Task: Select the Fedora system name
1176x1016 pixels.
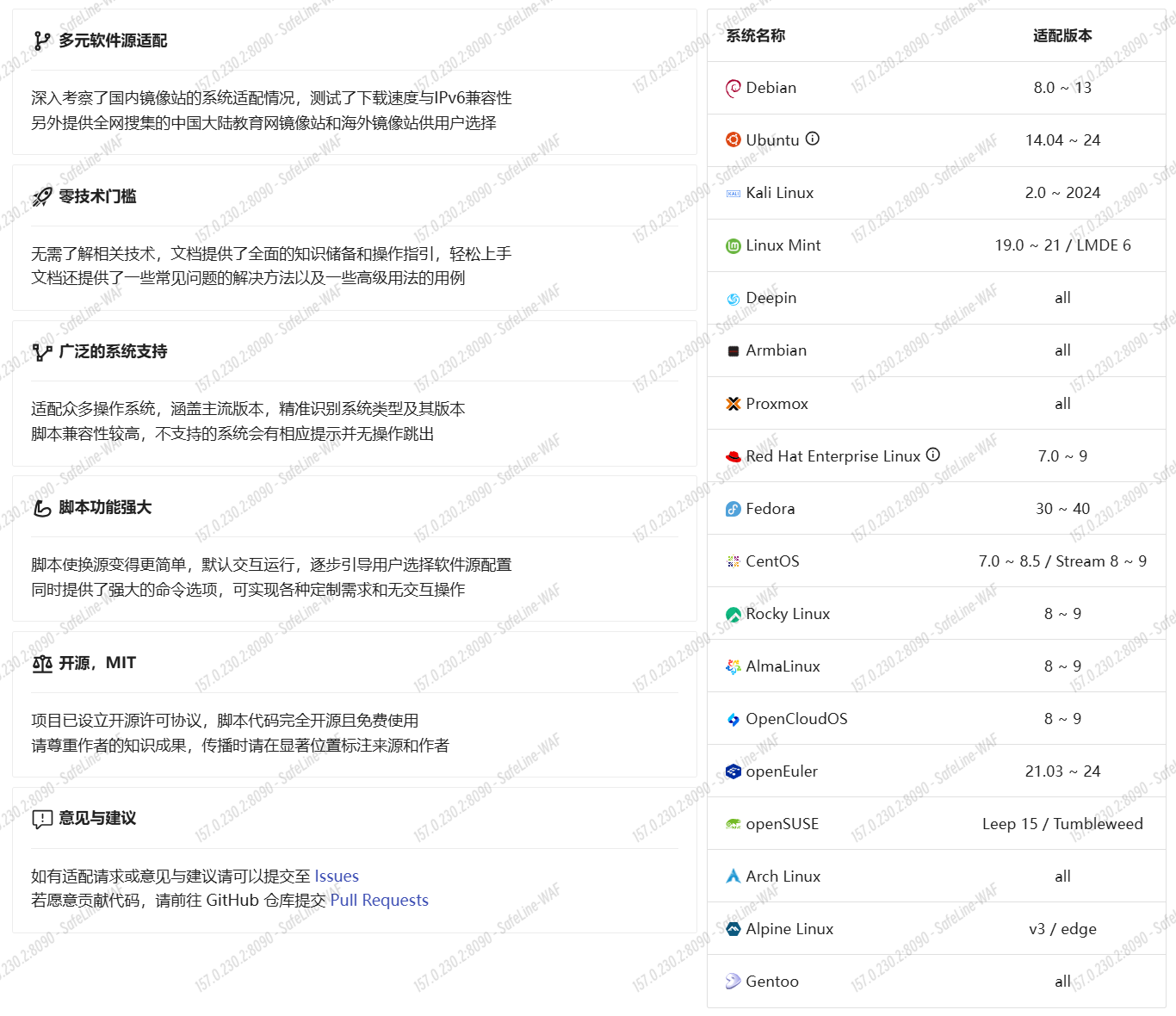Action: point(771,509)
